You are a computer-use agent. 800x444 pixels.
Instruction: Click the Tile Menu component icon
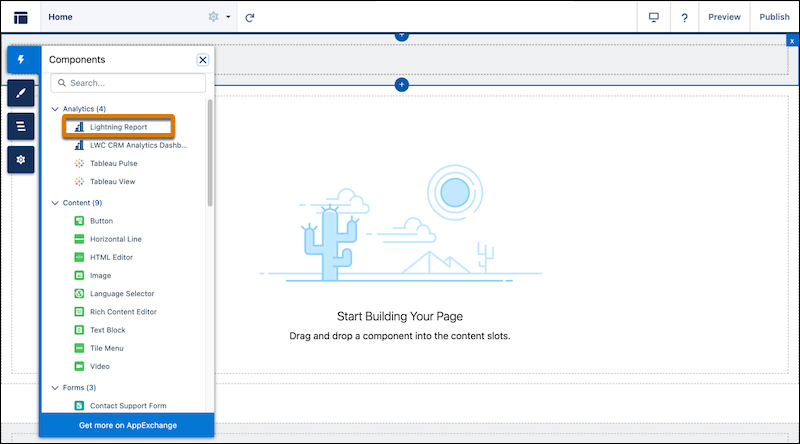tap(79, 348)
